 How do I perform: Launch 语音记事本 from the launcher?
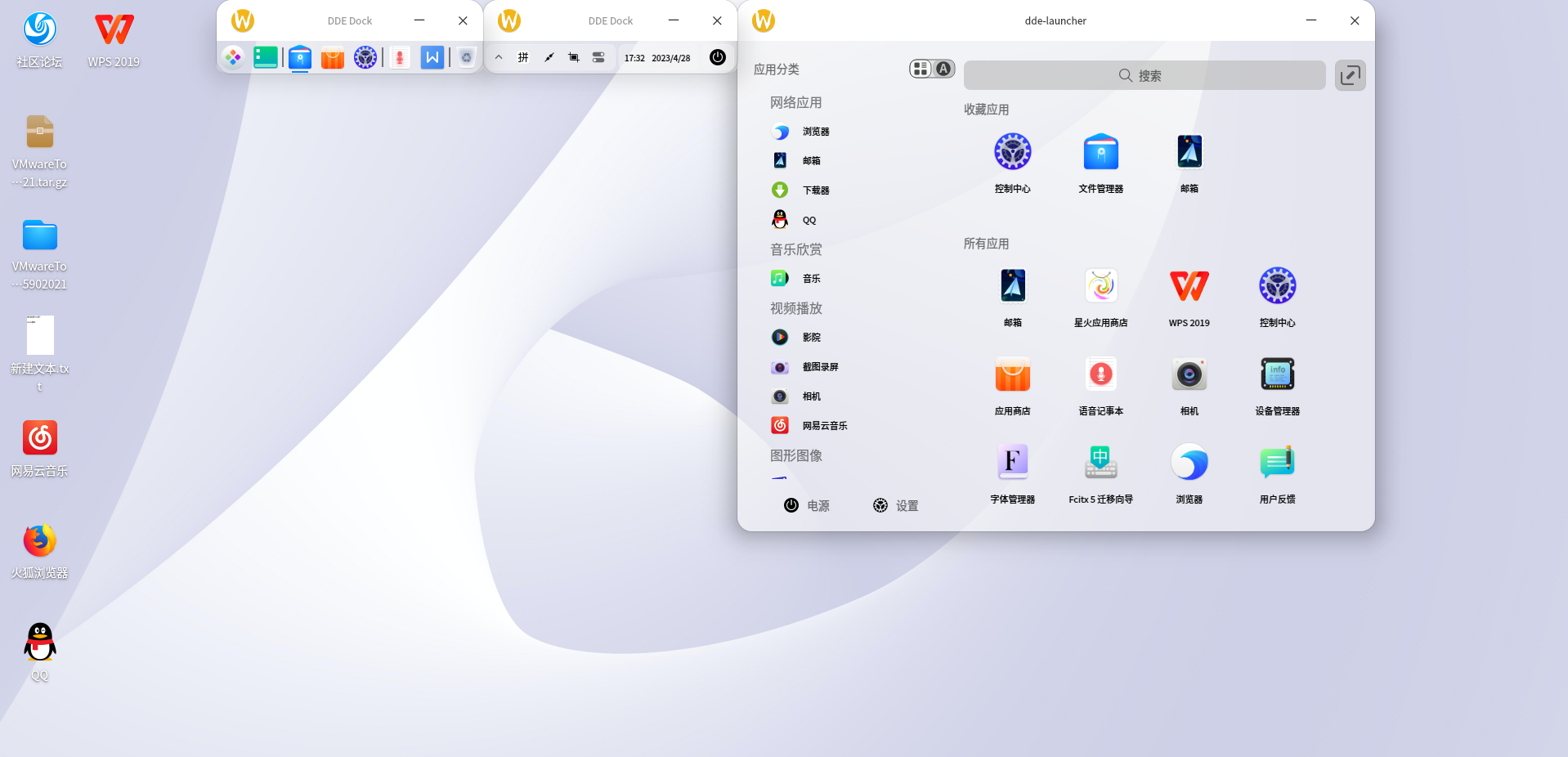1101,386
